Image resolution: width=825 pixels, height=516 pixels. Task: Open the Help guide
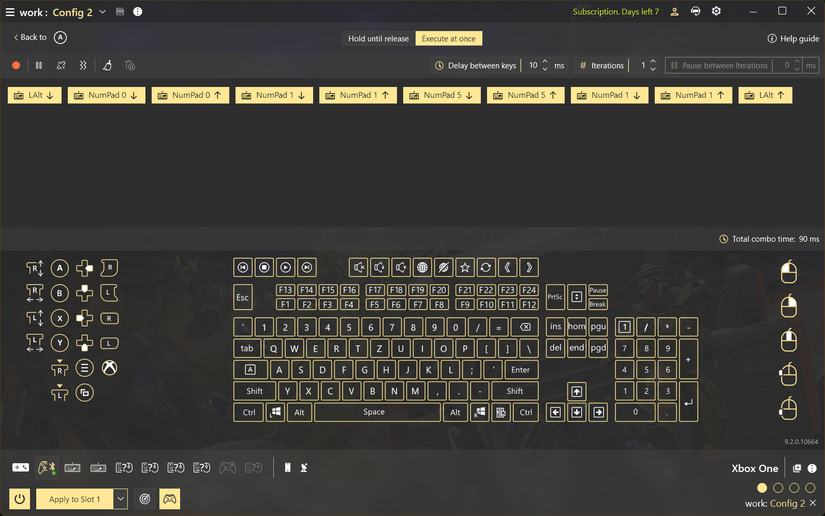tap(793, 38)
